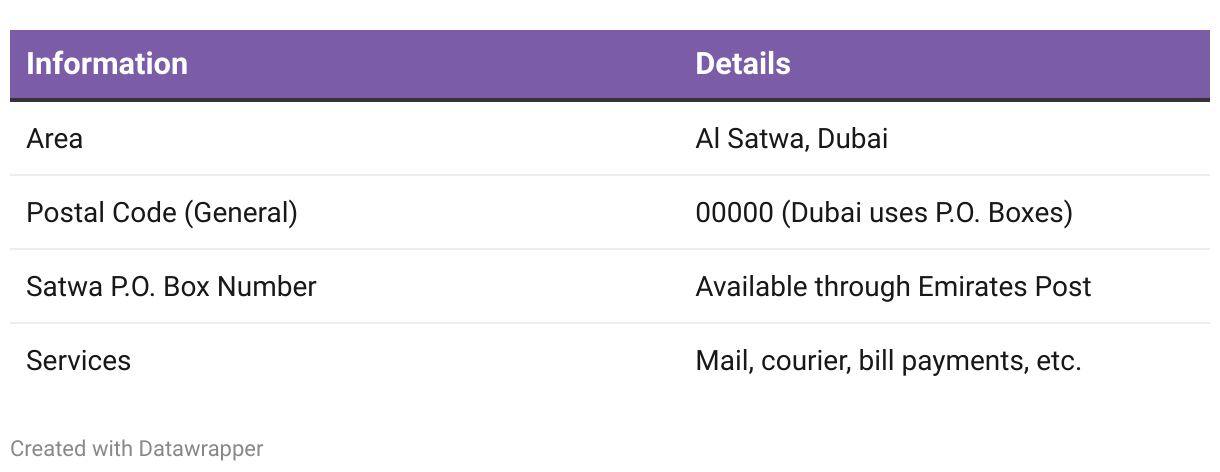Click the purple table header bar
The height and width of the screenshot is (472, 1220).
(x=610, y=64)
